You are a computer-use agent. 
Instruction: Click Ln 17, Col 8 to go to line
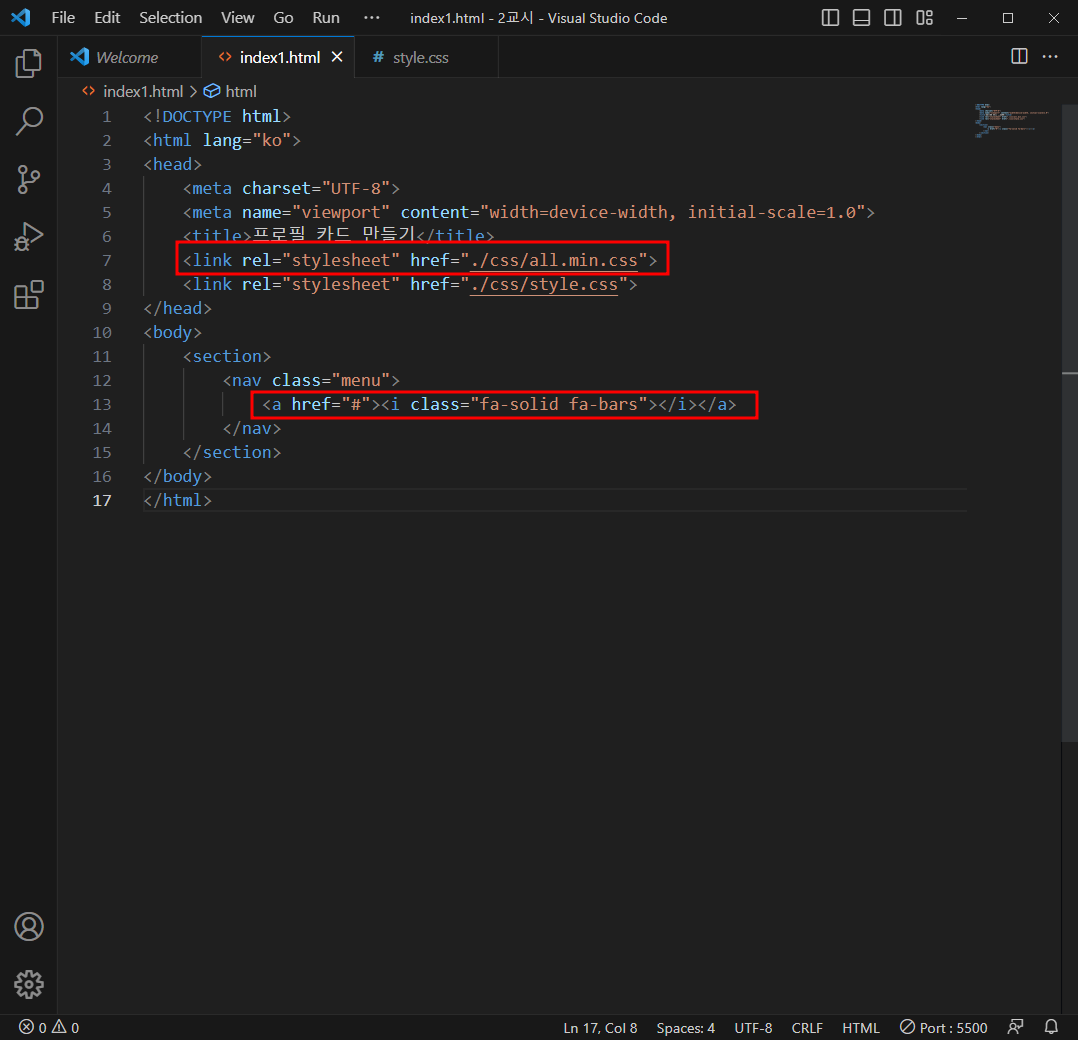click(x=600, y=1028)
